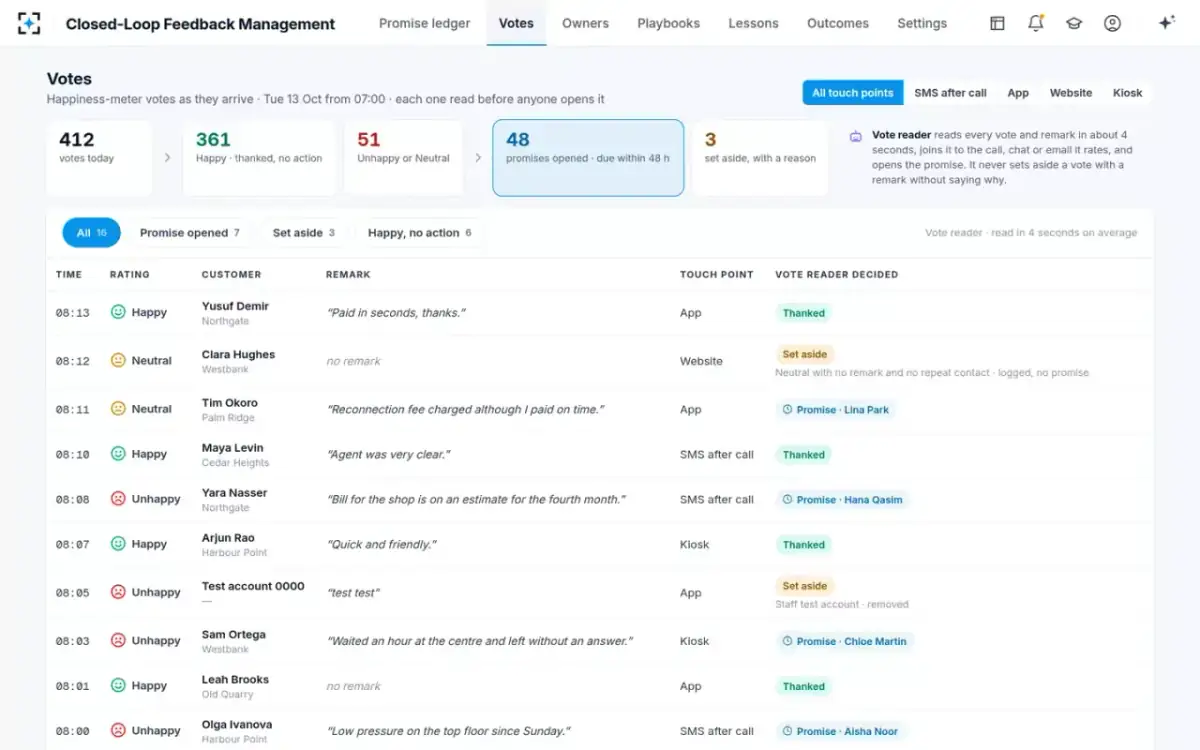Click remark "Paid in seconds, thanks."
This screenshot has width=1200, height=750.
coord(396,313)
